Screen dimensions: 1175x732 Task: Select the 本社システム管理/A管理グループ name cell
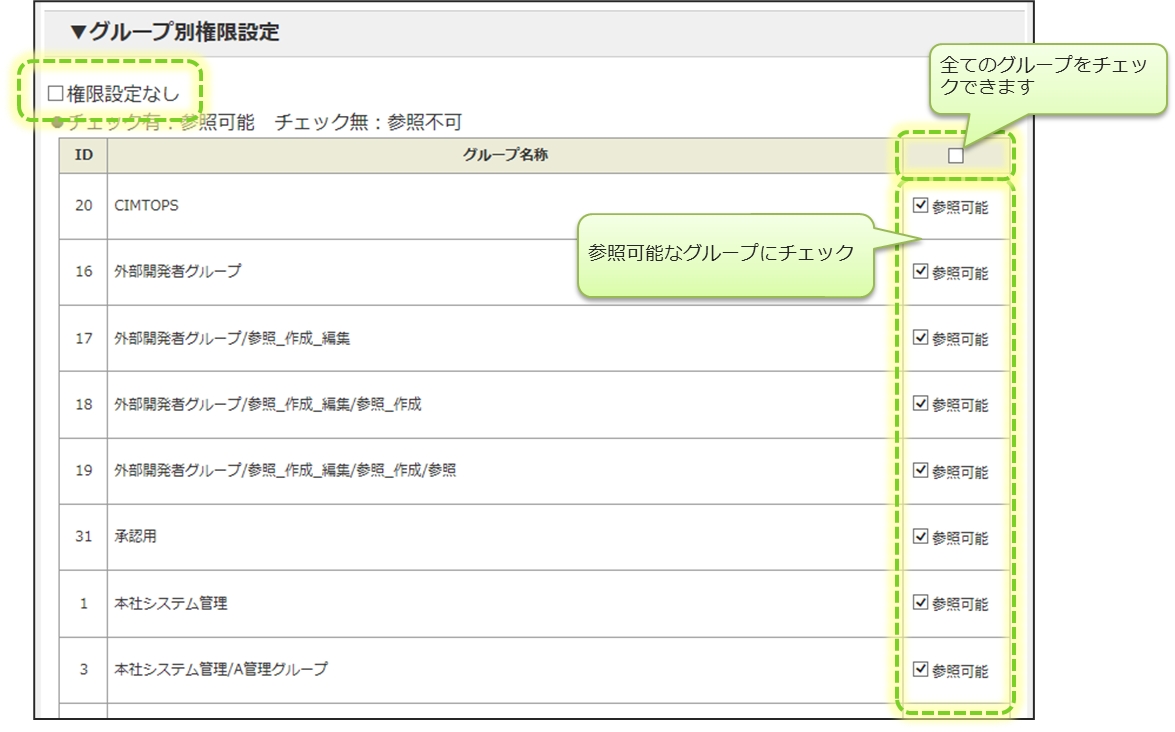pyautogui.click(x=220, y=669)
